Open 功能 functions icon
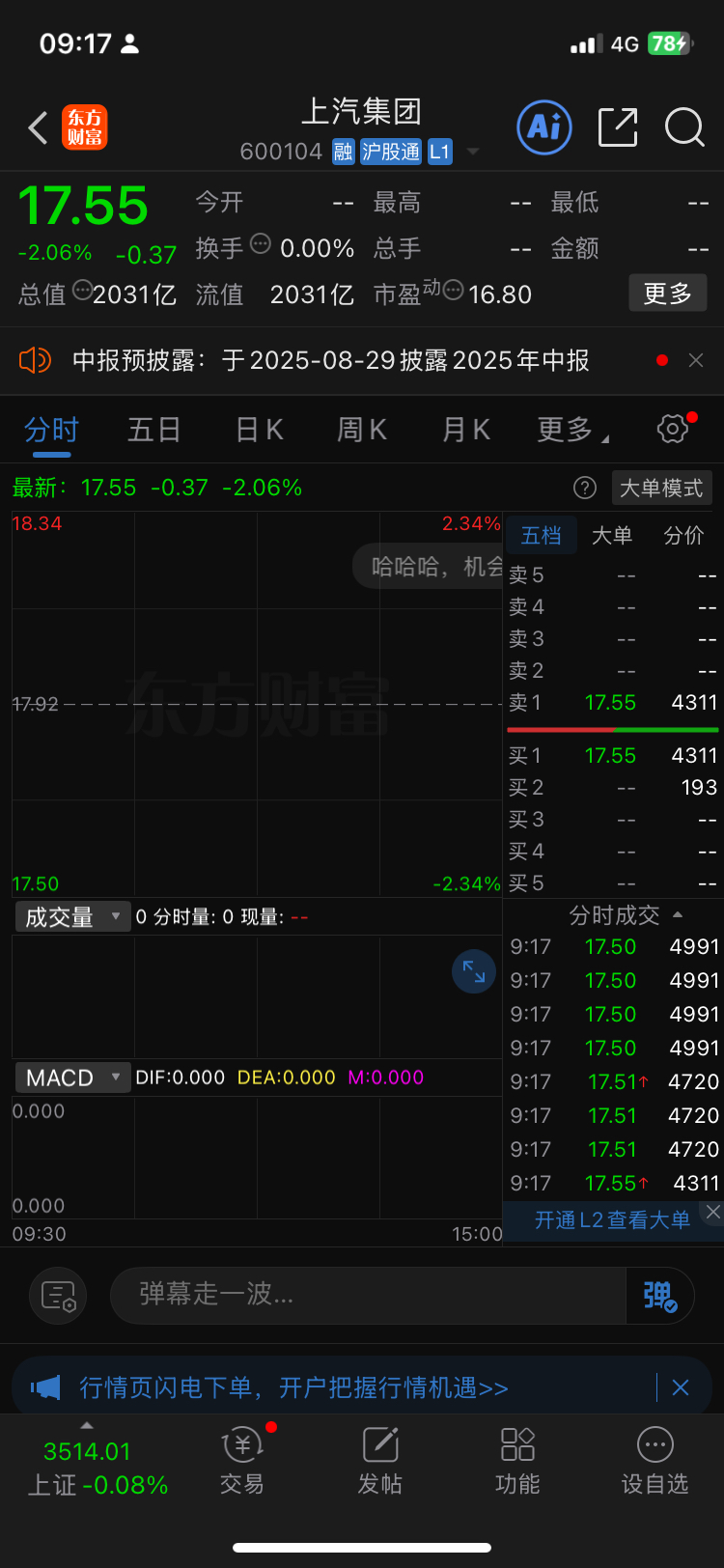Screen dimensions: 724x1568 [x=517, y=1461]
